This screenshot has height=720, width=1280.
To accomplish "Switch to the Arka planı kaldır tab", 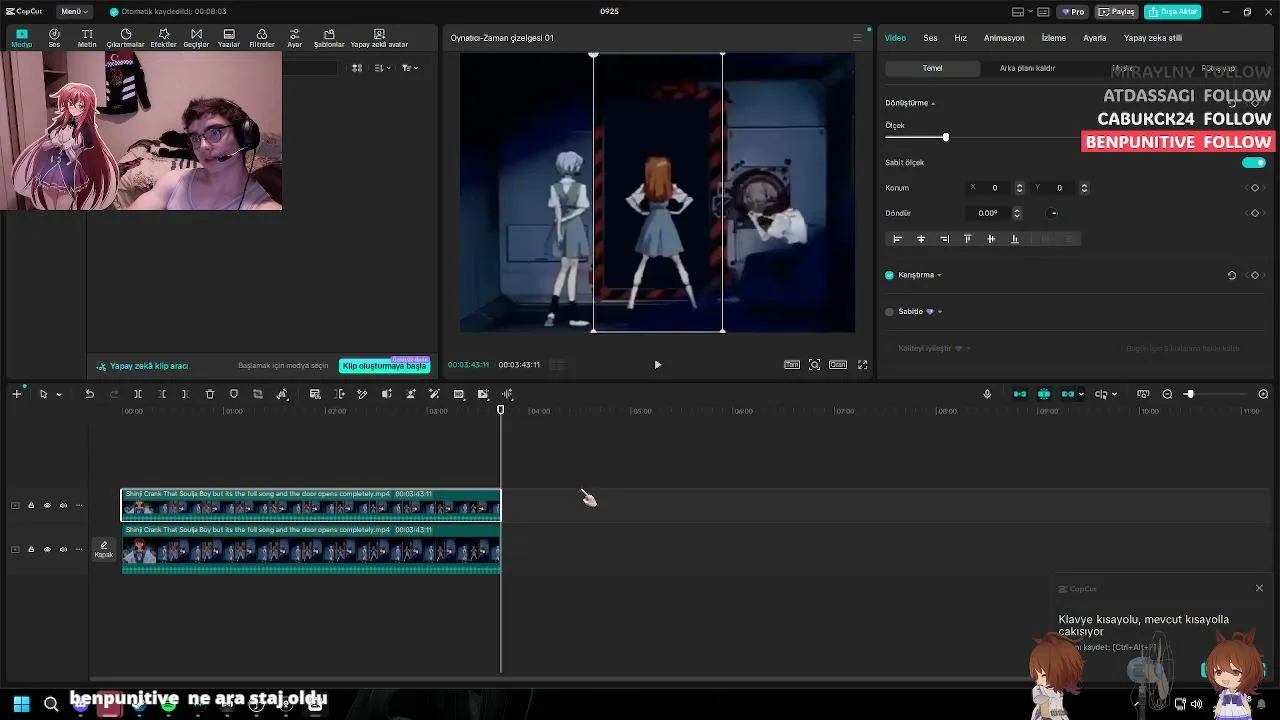I will (x=1027, y=68).
